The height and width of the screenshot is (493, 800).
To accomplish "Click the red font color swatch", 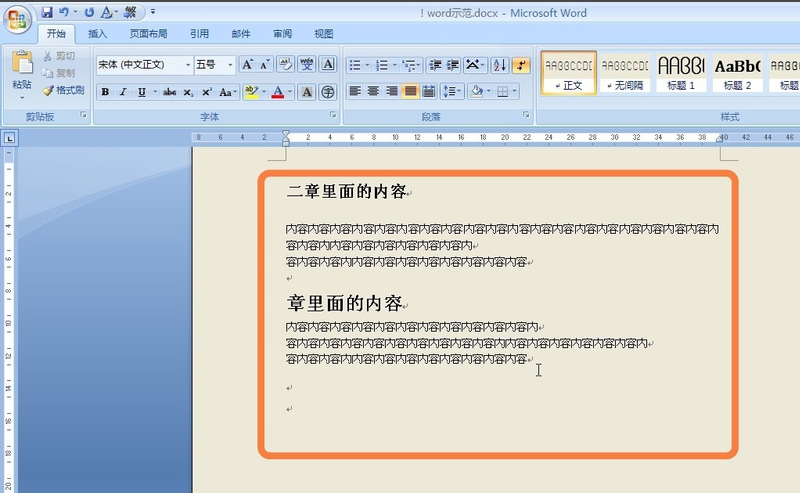I will point(278,92).
